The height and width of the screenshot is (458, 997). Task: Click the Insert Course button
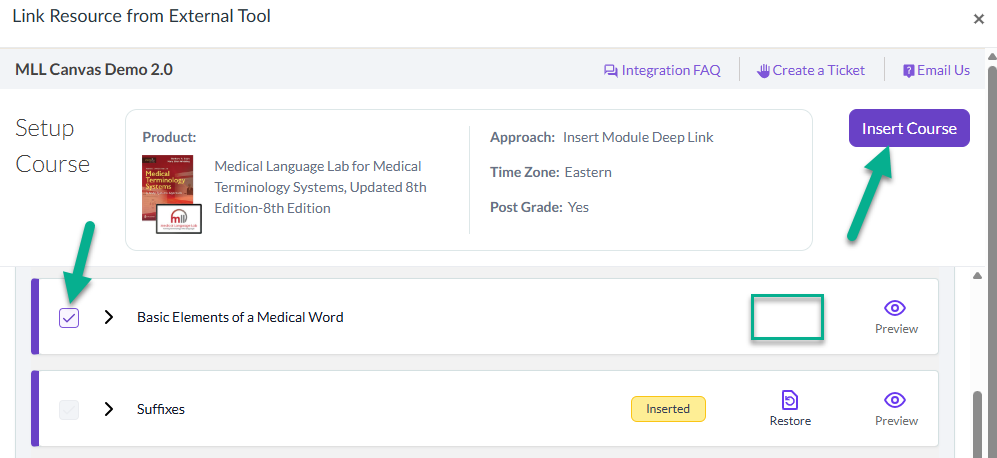click(x=909, y=128)
